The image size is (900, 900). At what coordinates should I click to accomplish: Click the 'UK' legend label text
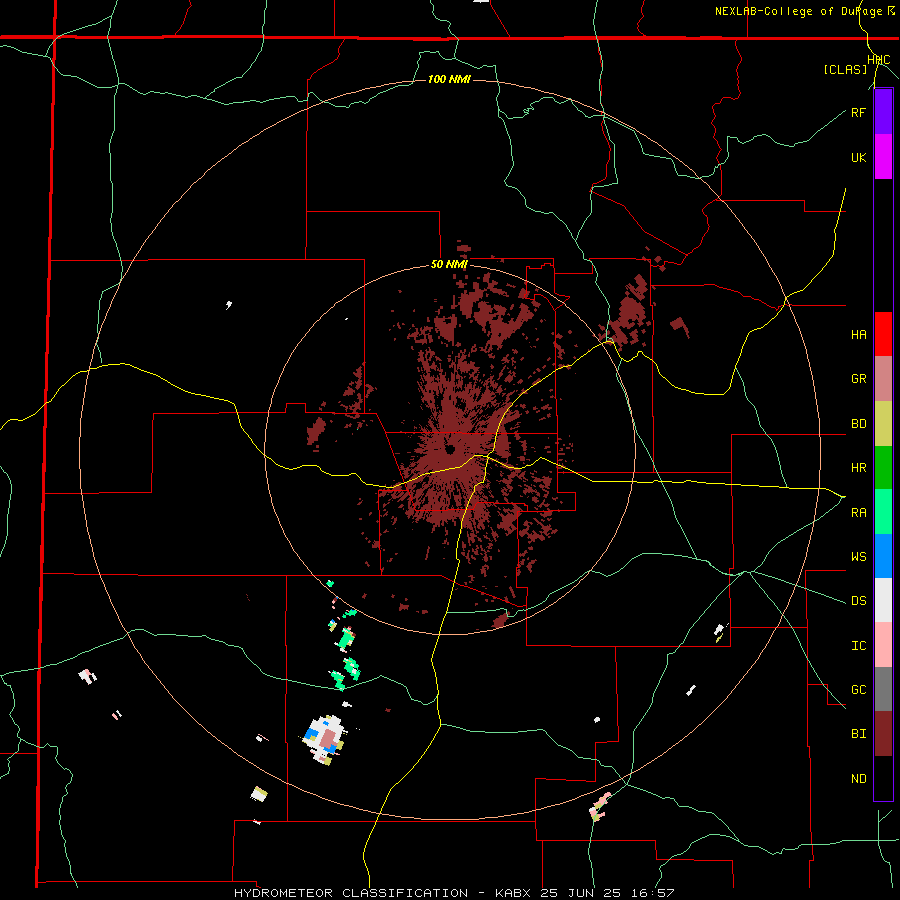click(x=858, y=157)
